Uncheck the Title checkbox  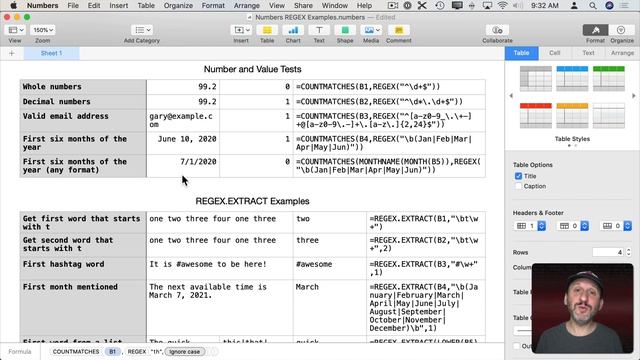[x=518, y=176]
